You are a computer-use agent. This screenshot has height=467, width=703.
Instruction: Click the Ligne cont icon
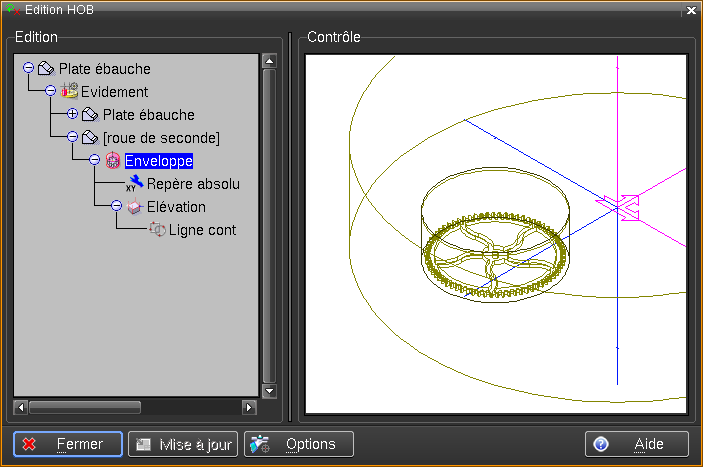[156, 230]
